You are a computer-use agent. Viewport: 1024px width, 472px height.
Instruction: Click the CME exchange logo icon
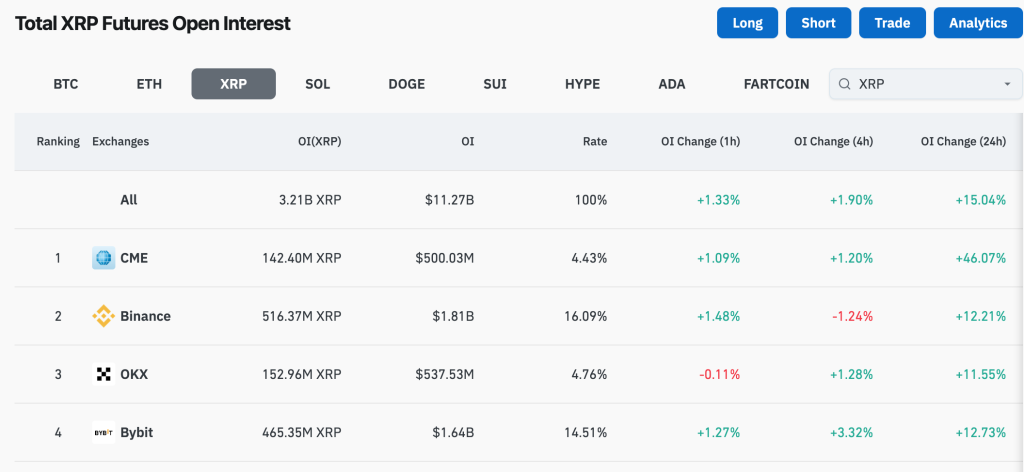[103, 258]
